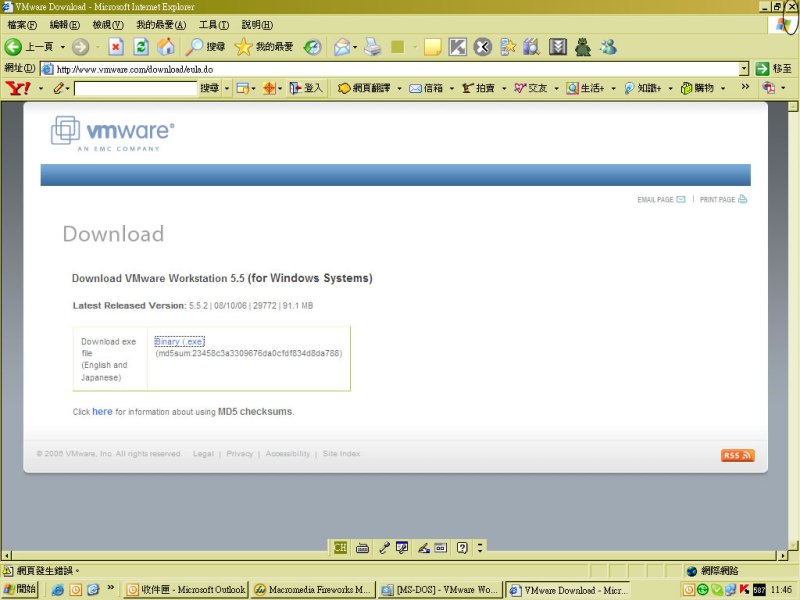Open the 開始 Start button
Viewport: 800px width, 600px height.
[x=20, y=589]
